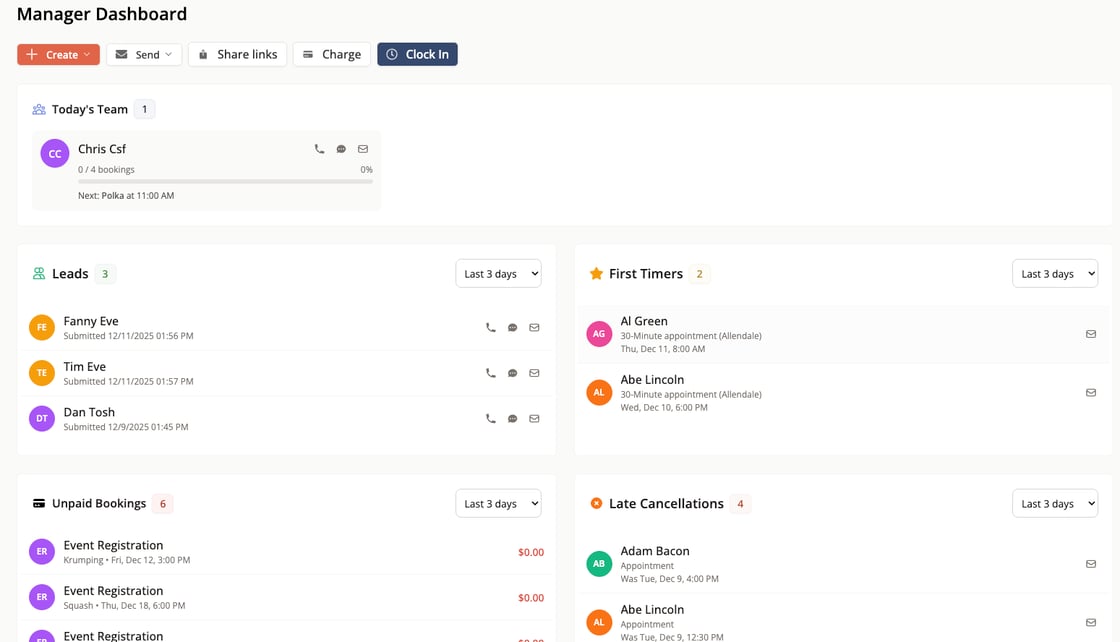
Task: Open Squash Event Registration booking
Action: click(x=286, y=597)
